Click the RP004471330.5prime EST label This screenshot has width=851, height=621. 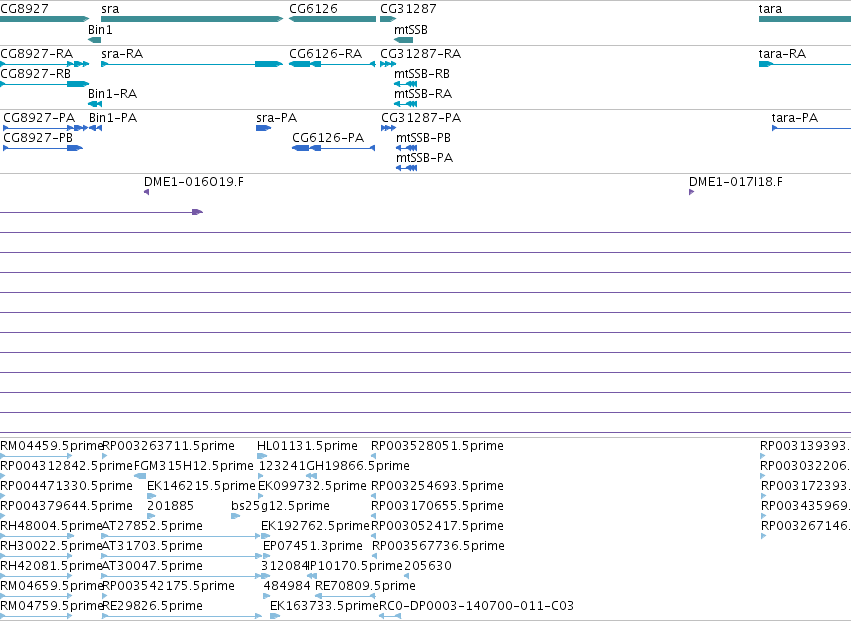(x=66, y=486)
